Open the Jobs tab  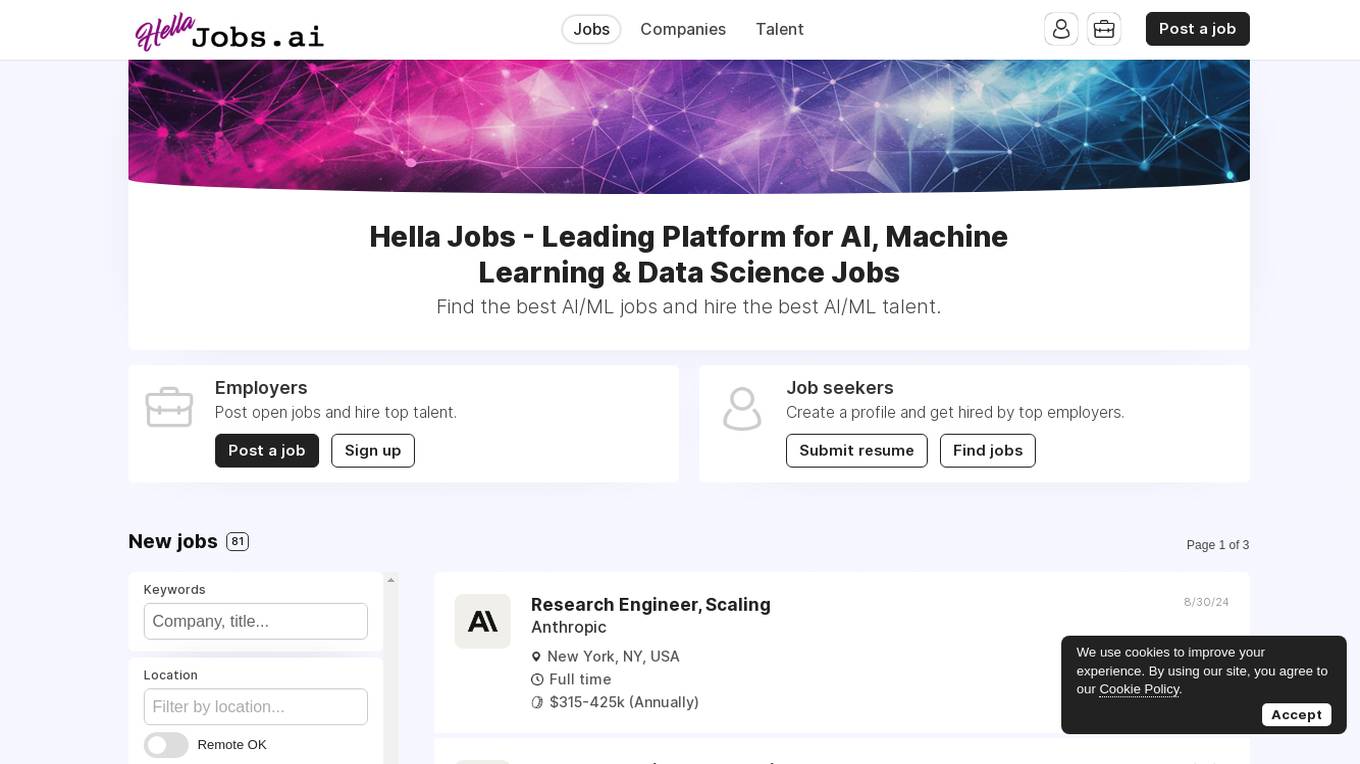point(591,29)
